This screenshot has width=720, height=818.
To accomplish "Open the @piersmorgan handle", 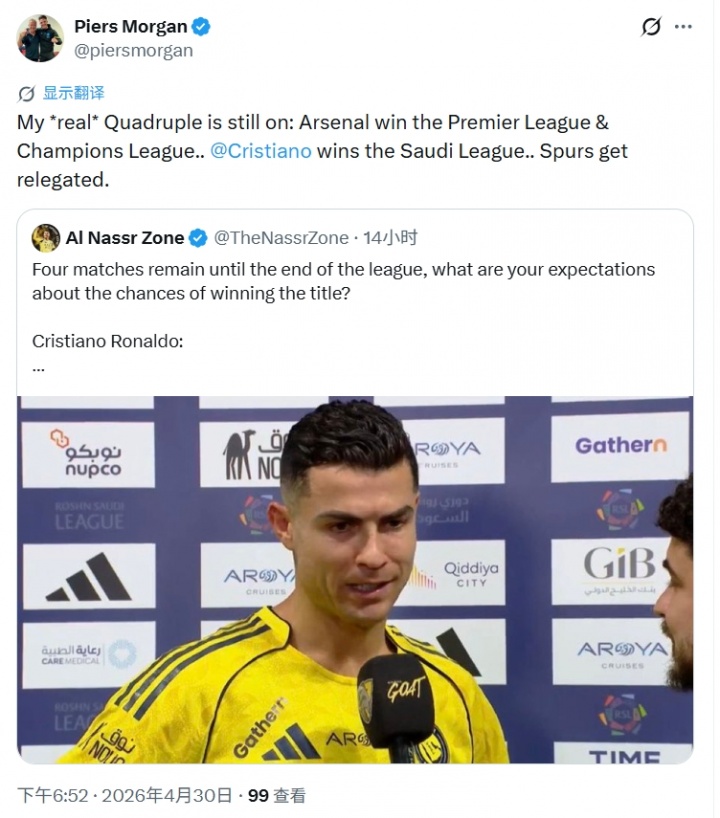I will click(134, 51).
